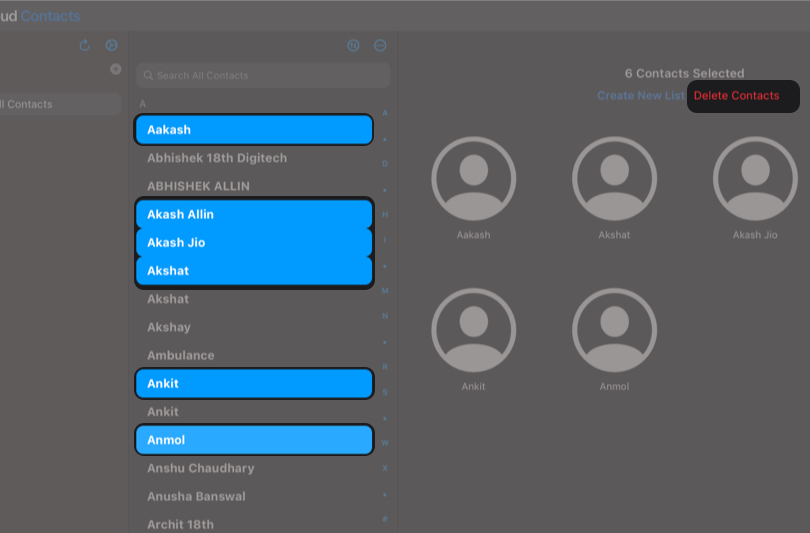Select the highlighted Ankit contact row
Viewport: 810px width, 533px height.
[254, 384]
